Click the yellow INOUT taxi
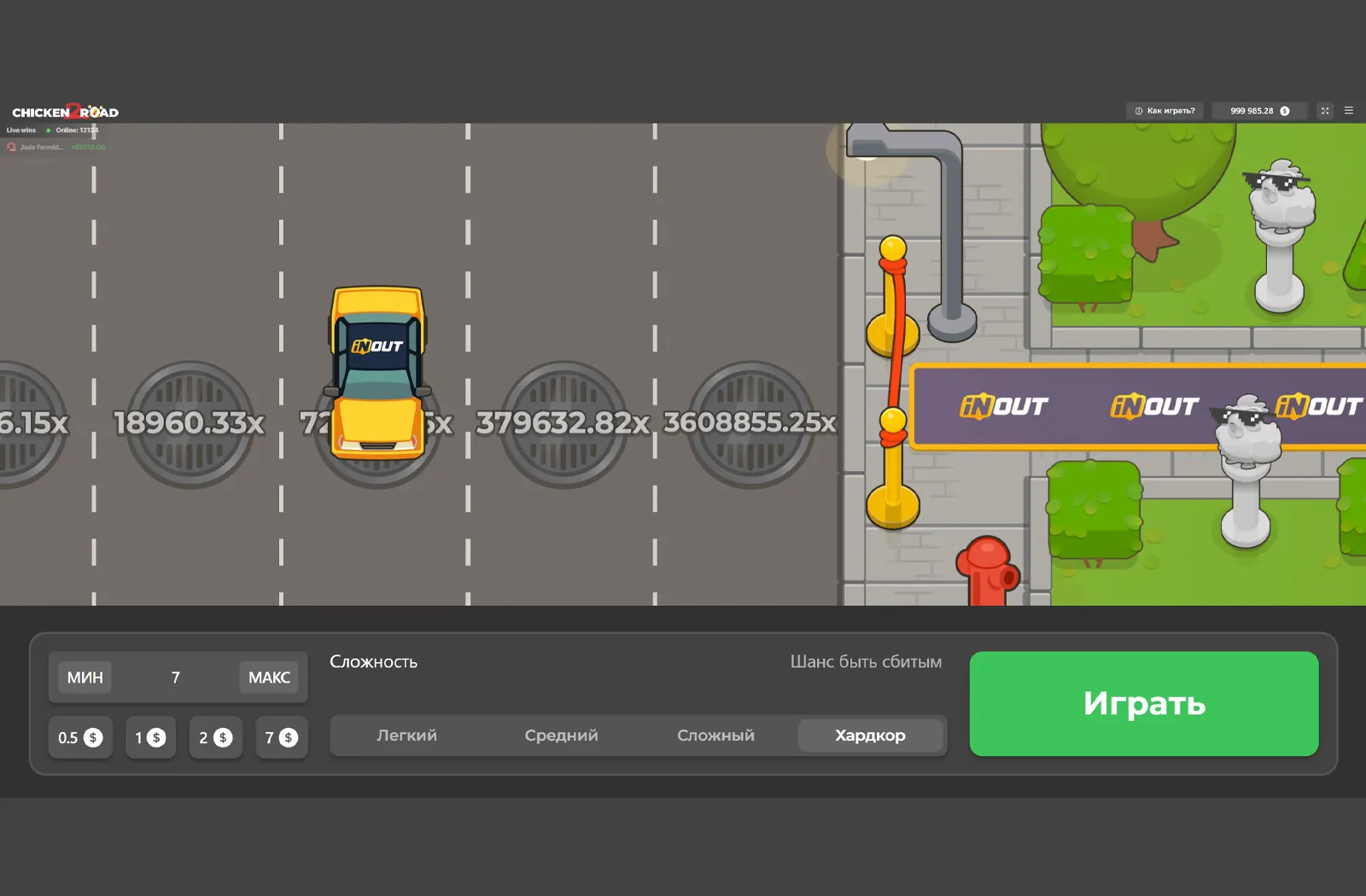Viewport: 1366px width, 896px height. [377, 371]
